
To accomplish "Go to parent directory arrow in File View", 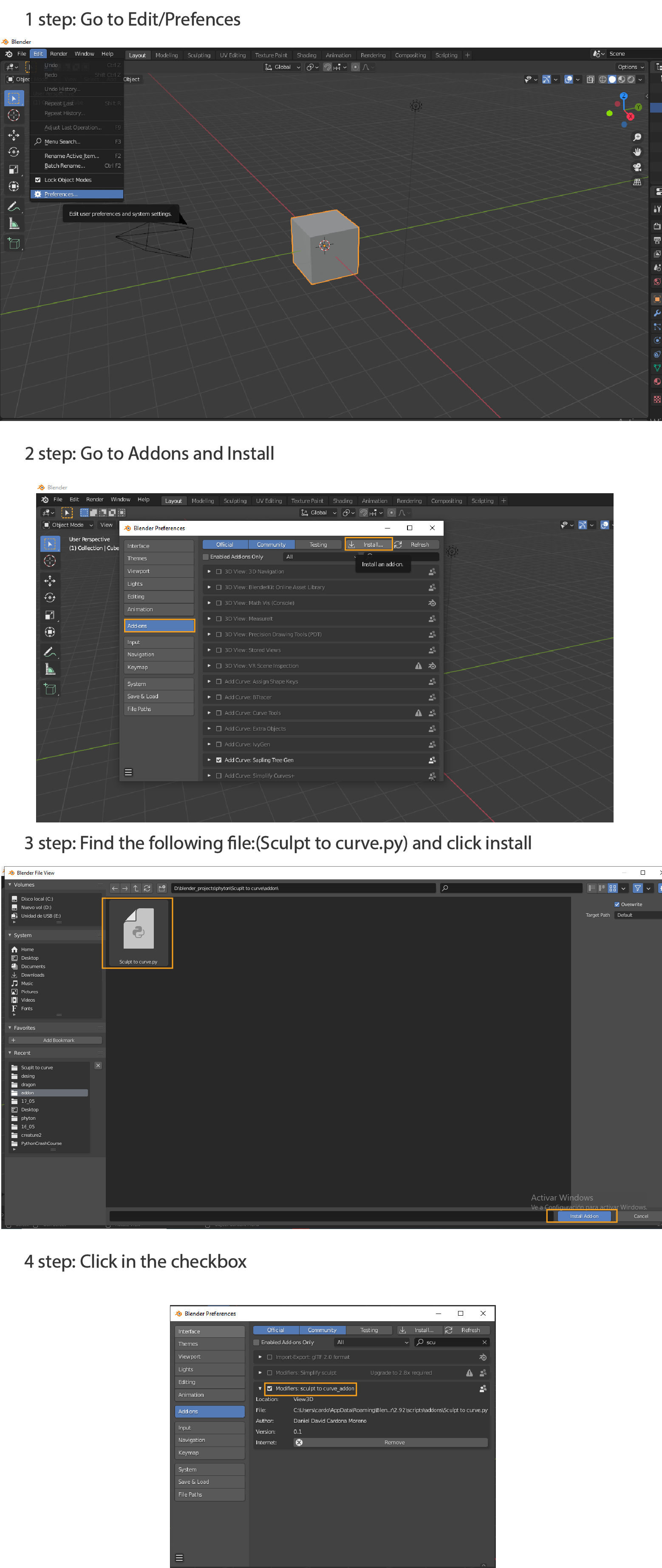I will click(x=136, y=888).
